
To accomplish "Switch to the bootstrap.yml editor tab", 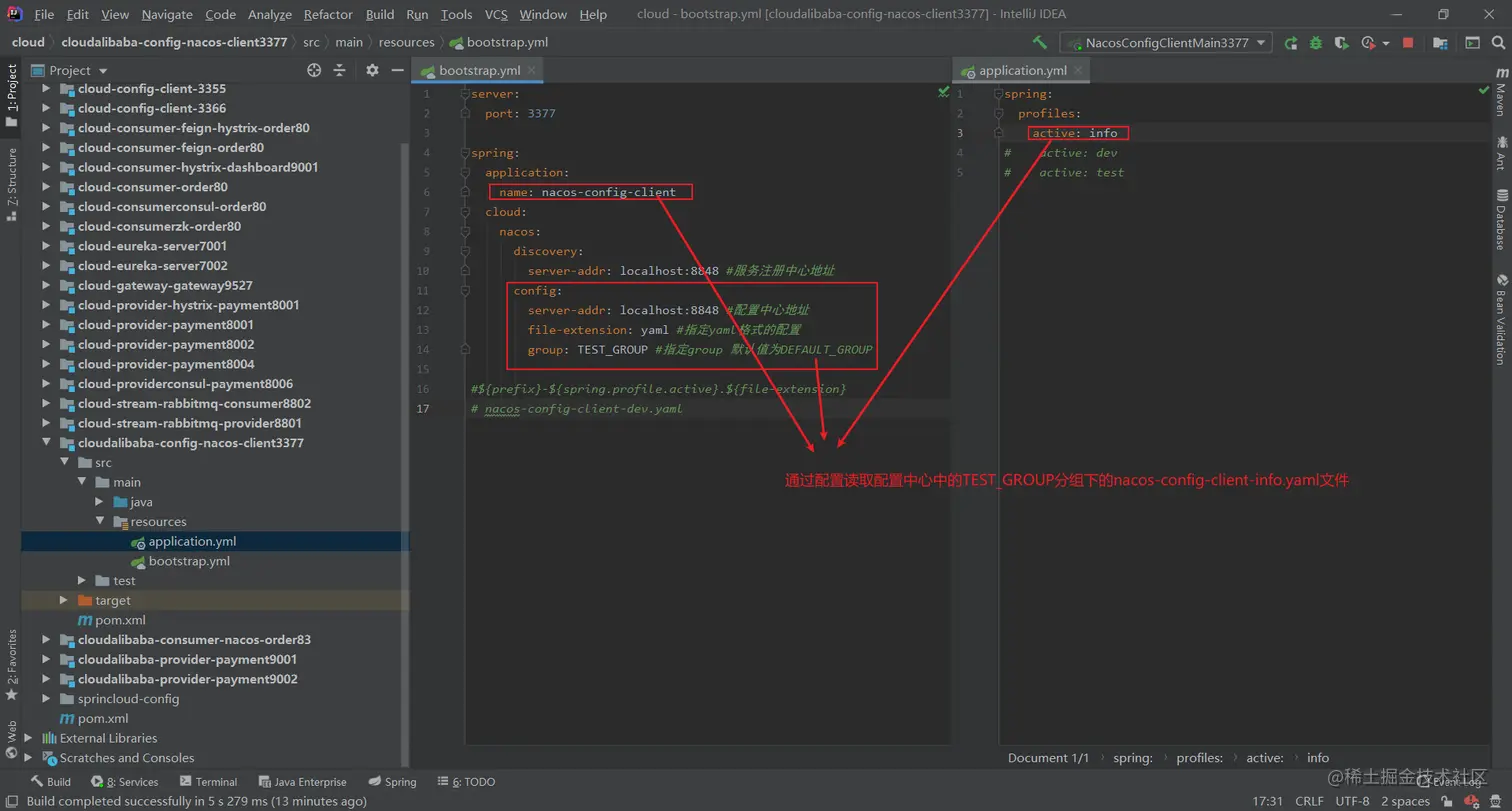I will click(479, 70).
